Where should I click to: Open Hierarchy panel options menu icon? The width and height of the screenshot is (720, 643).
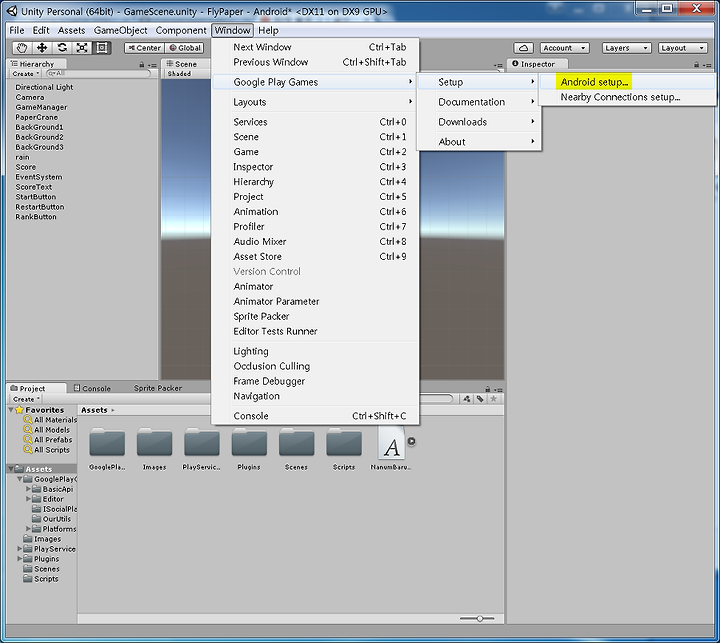153,65
